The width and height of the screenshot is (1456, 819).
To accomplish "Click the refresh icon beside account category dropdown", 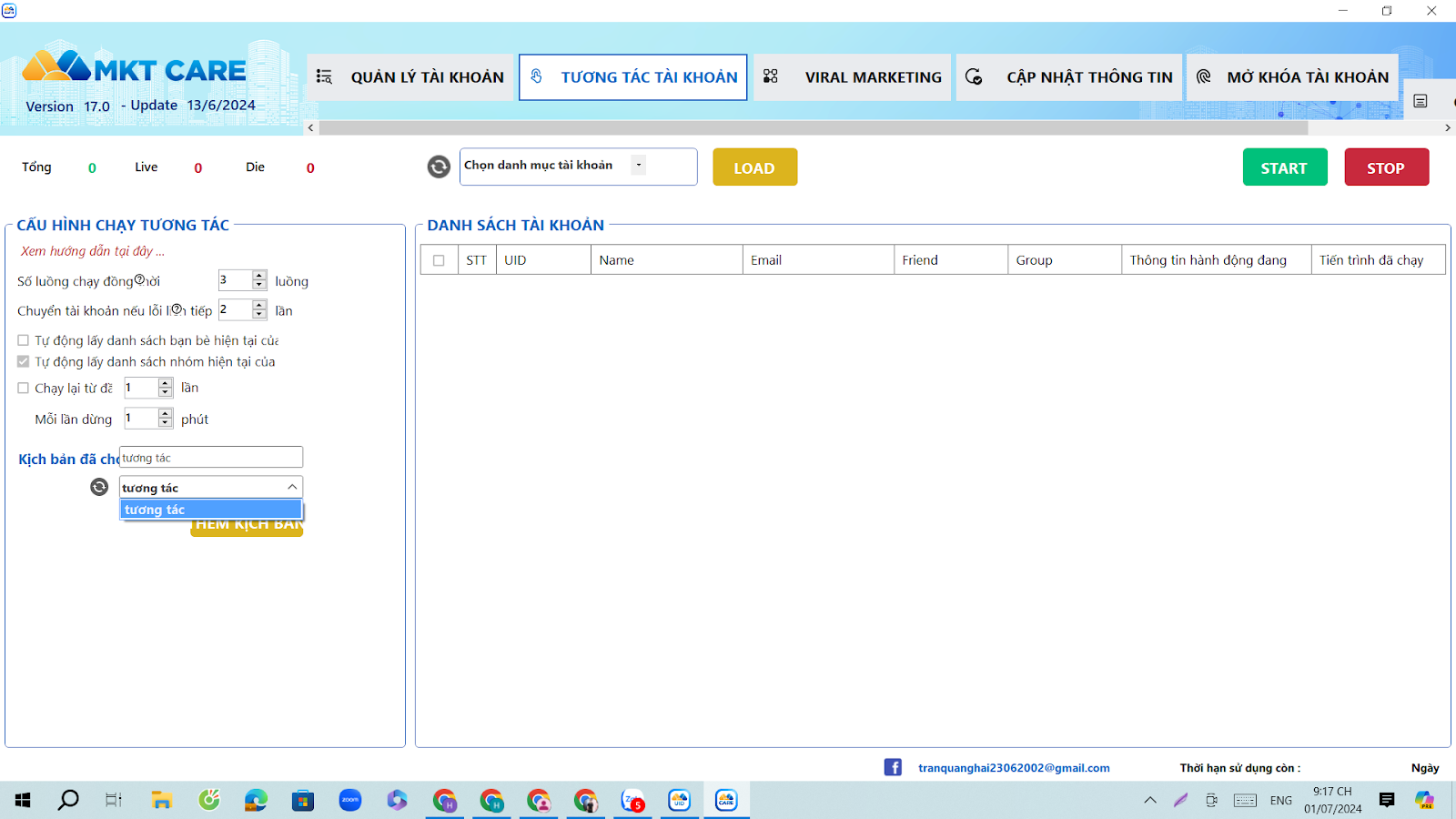I will point(439,167).
